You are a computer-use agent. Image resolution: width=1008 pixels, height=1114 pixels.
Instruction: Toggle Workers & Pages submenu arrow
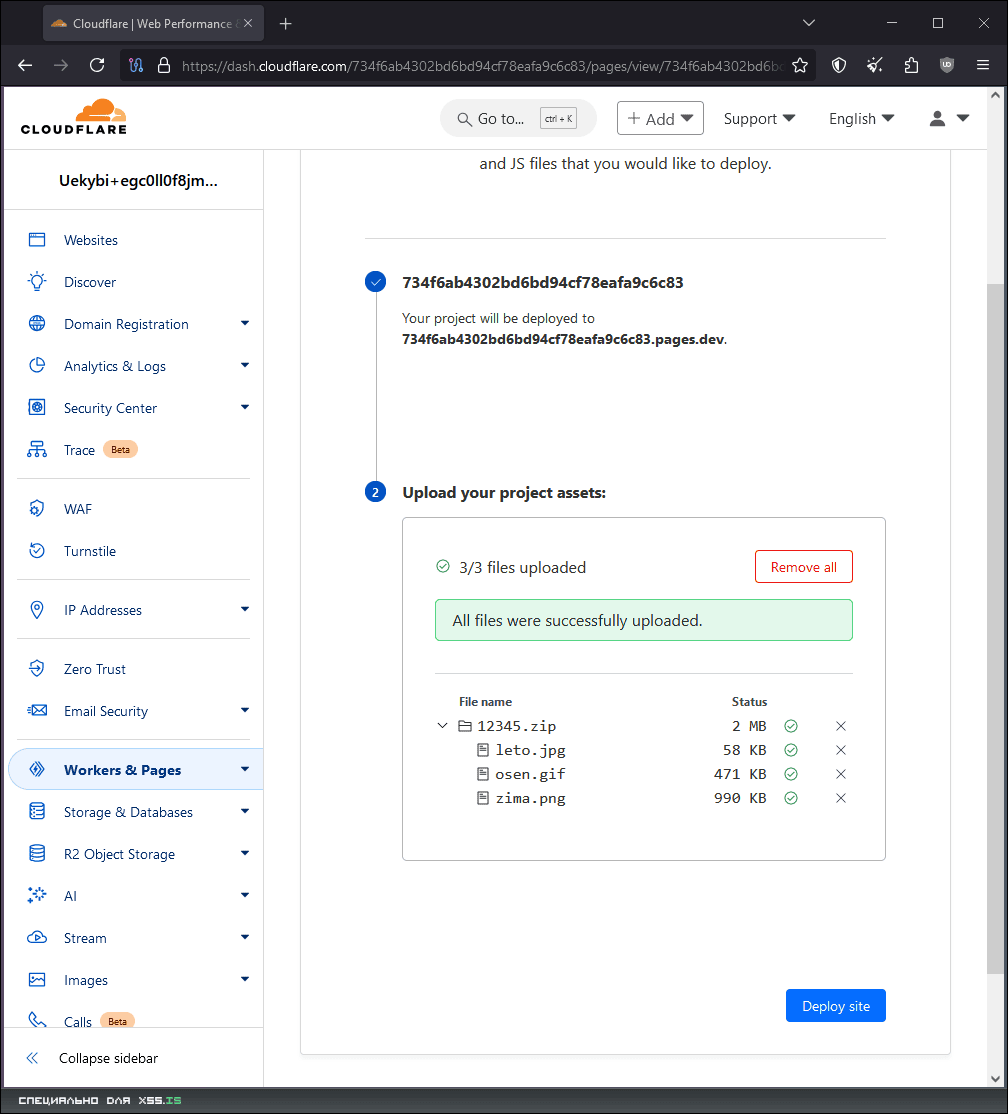[x=245, y=769]
